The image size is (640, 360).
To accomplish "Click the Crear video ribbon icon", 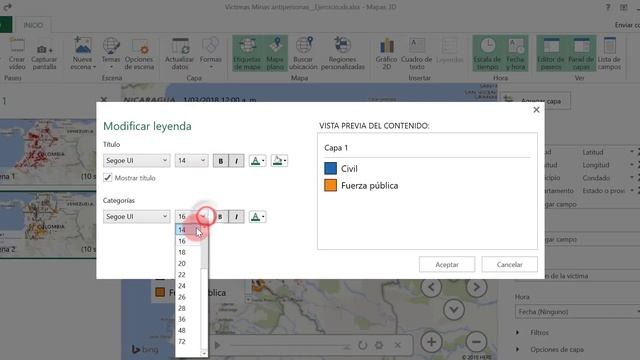I will pos(17,54).
